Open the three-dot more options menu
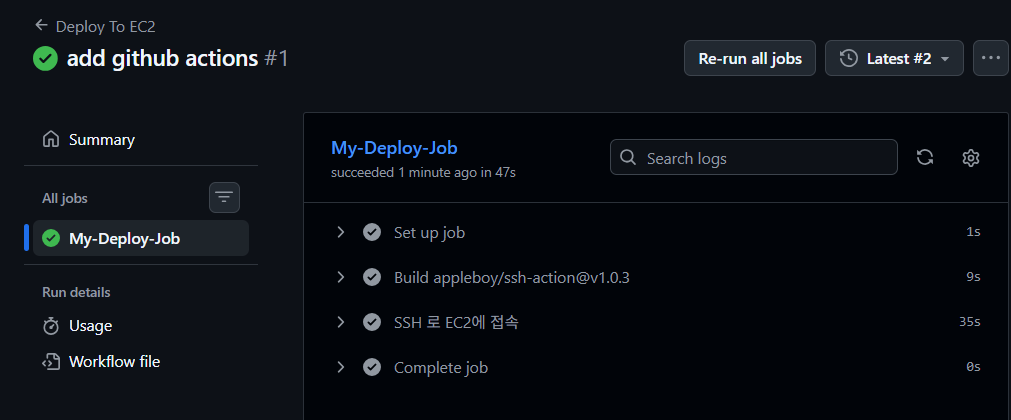1011x420 pixels. click(990, 58)
